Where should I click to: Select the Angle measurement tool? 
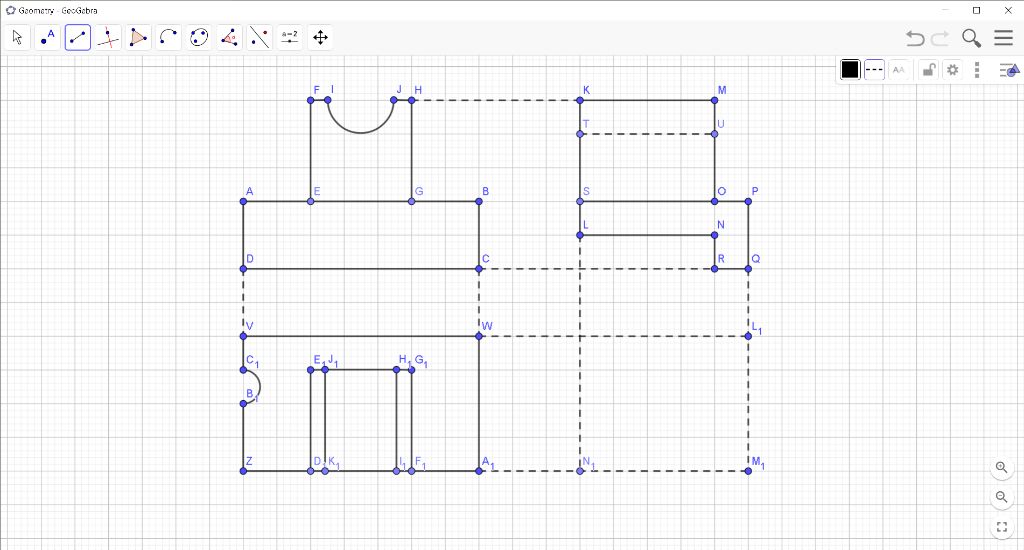pyautogui.click(x=229, y=38)
